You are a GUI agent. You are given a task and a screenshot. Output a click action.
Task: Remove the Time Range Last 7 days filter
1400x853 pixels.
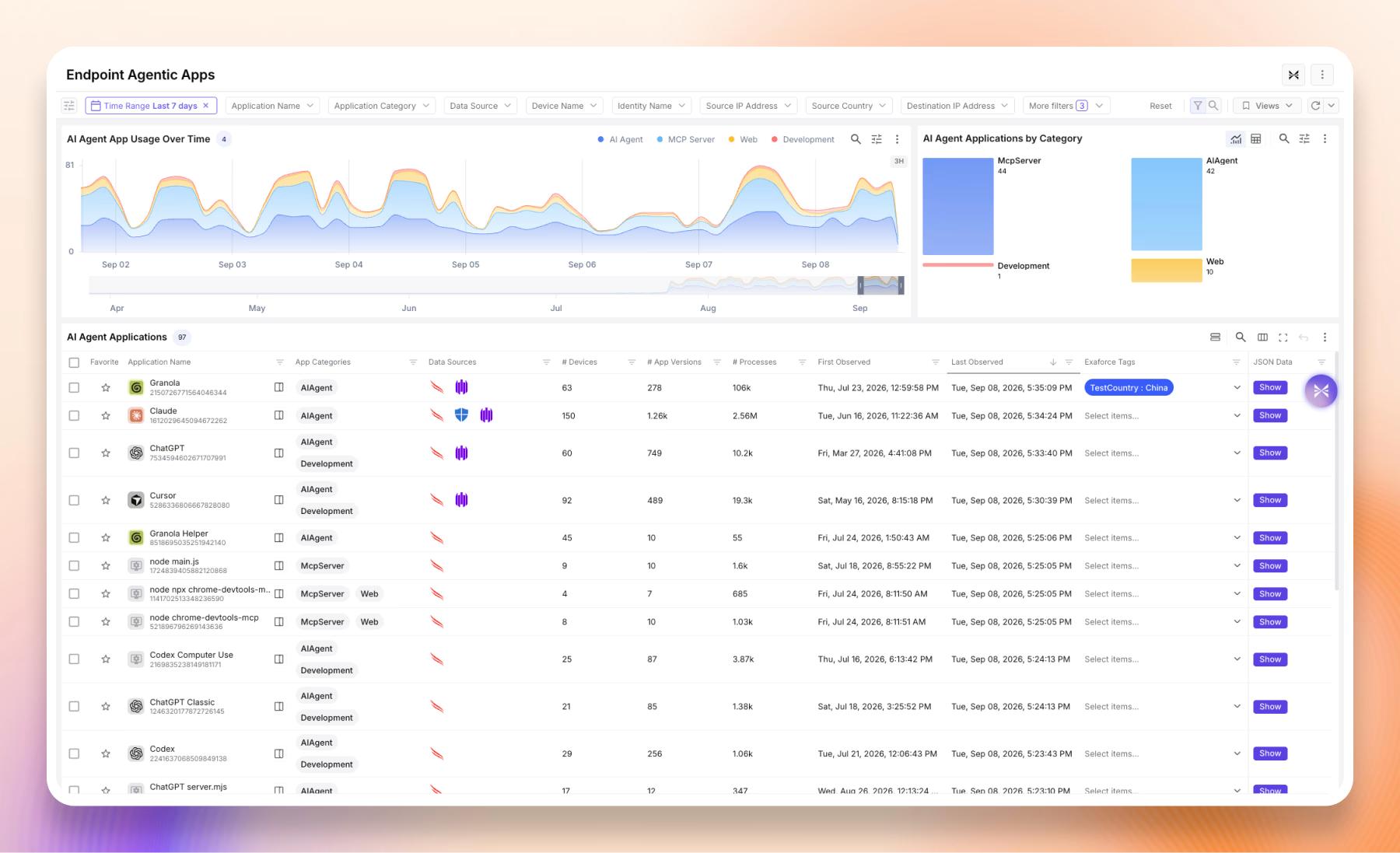205,106
